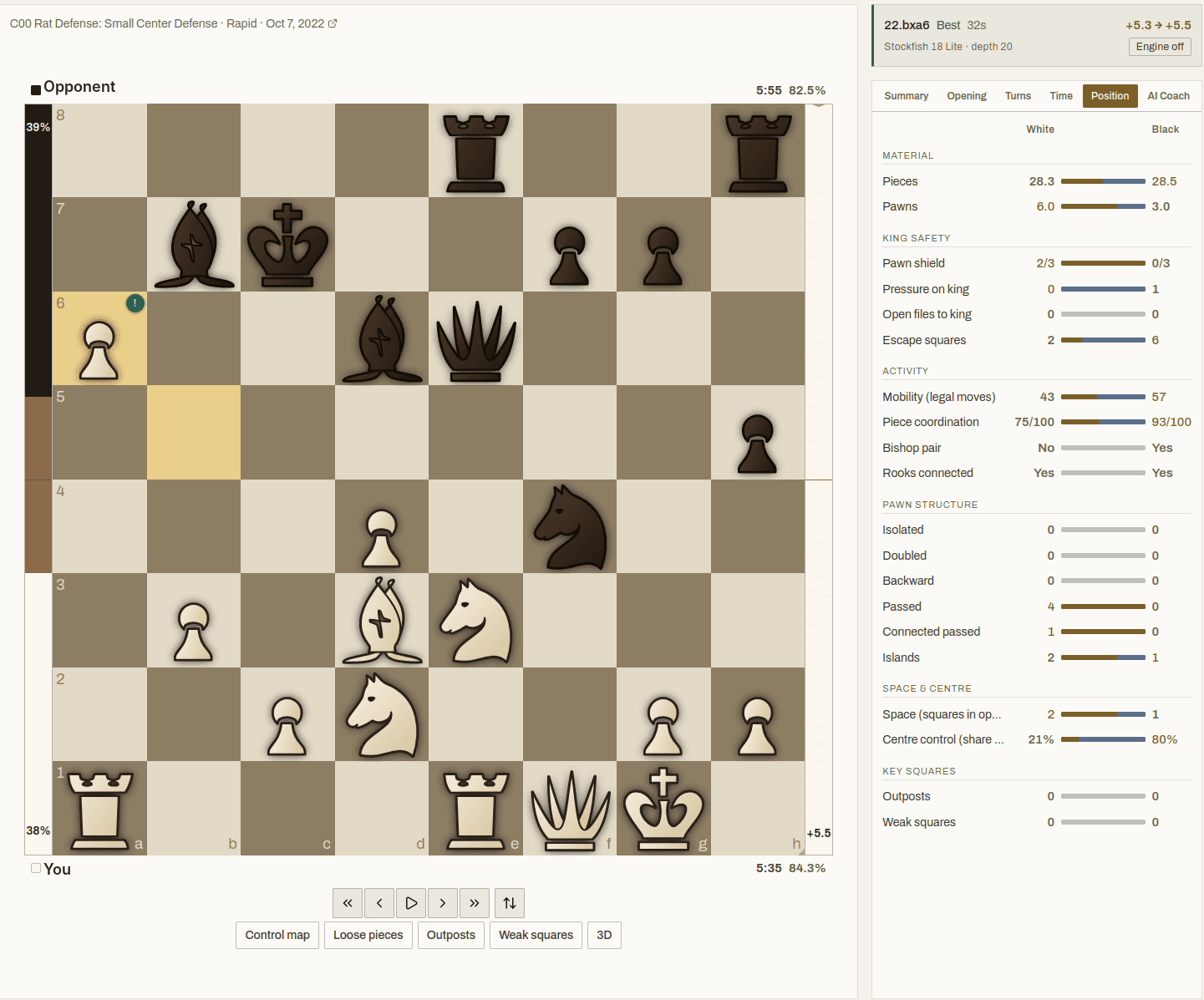Toggle Outposts overlay on board

tap(451, 935)
